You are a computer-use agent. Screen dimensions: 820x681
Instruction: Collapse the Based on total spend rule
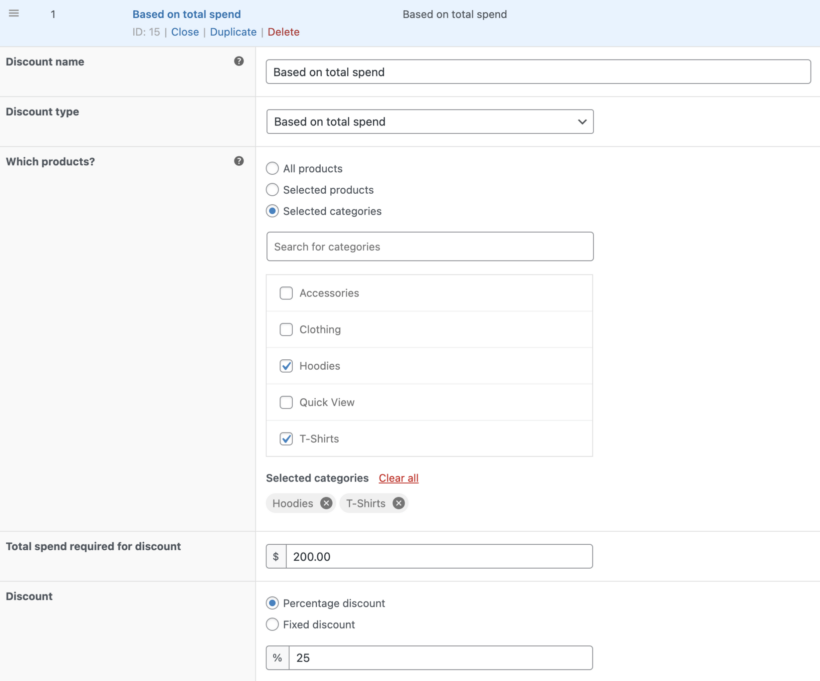tap(186, 14)
